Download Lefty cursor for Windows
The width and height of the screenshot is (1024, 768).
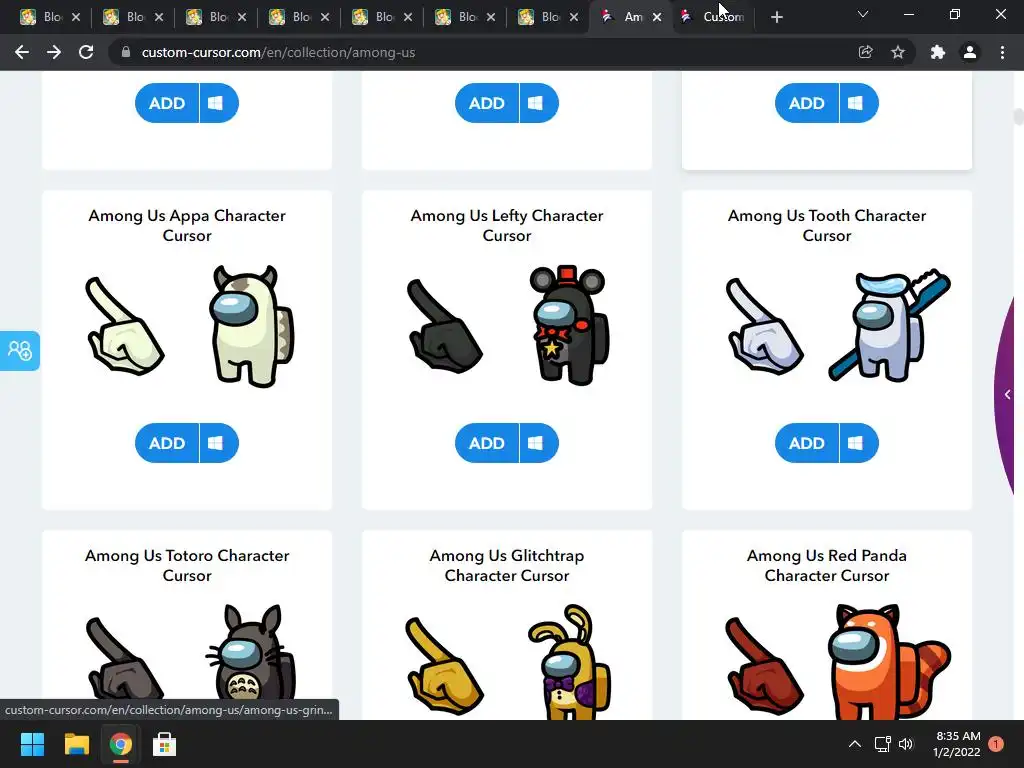(539, 443)
